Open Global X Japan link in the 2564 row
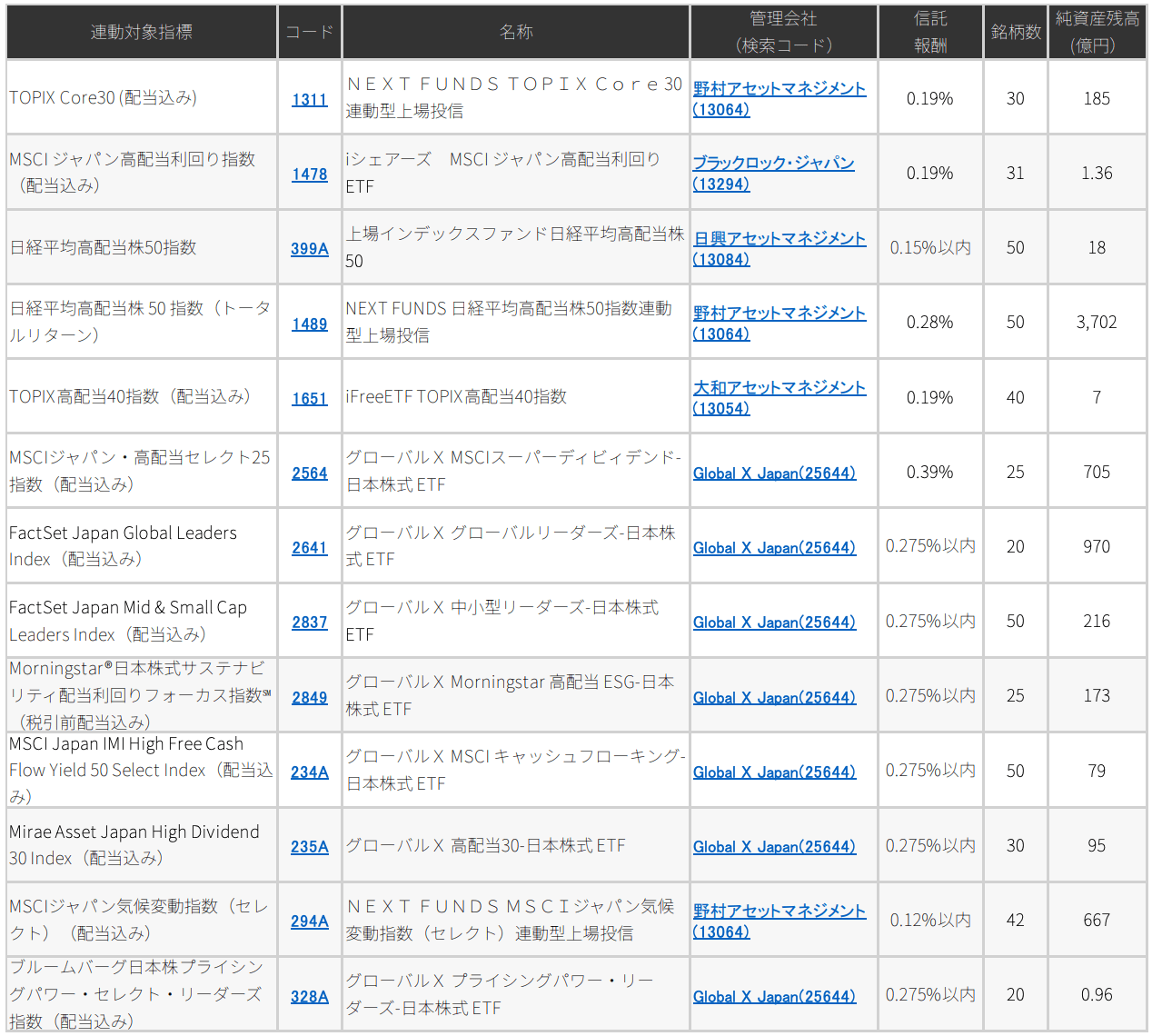1152x1036 pixels. pyautogui.click(x=774, y=473)
